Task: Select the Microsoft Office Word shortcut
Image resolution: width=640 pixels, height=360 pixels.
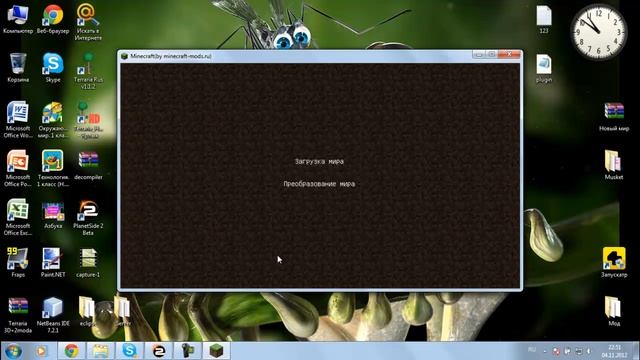Action: point(18,120)
